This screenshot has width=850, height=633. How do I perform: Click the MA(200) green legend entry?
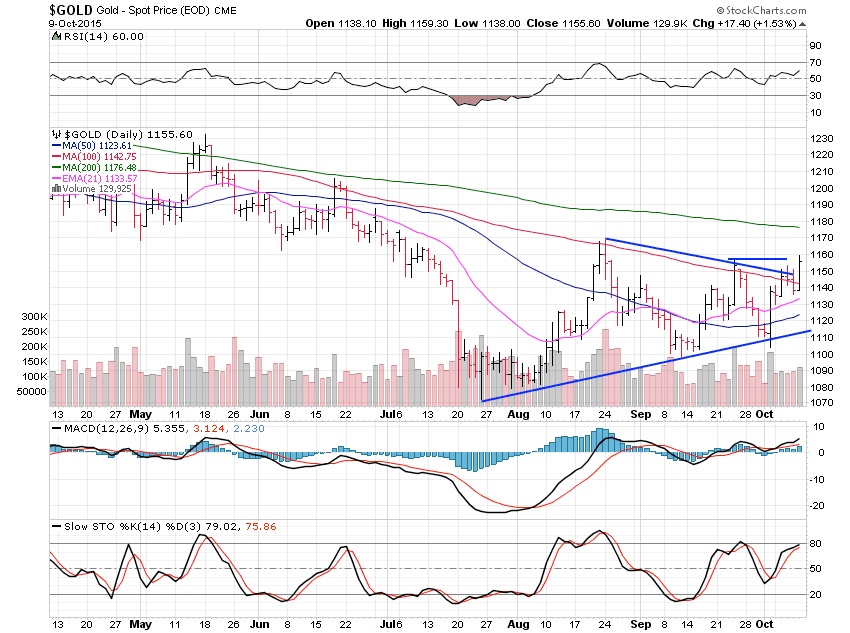94,167
